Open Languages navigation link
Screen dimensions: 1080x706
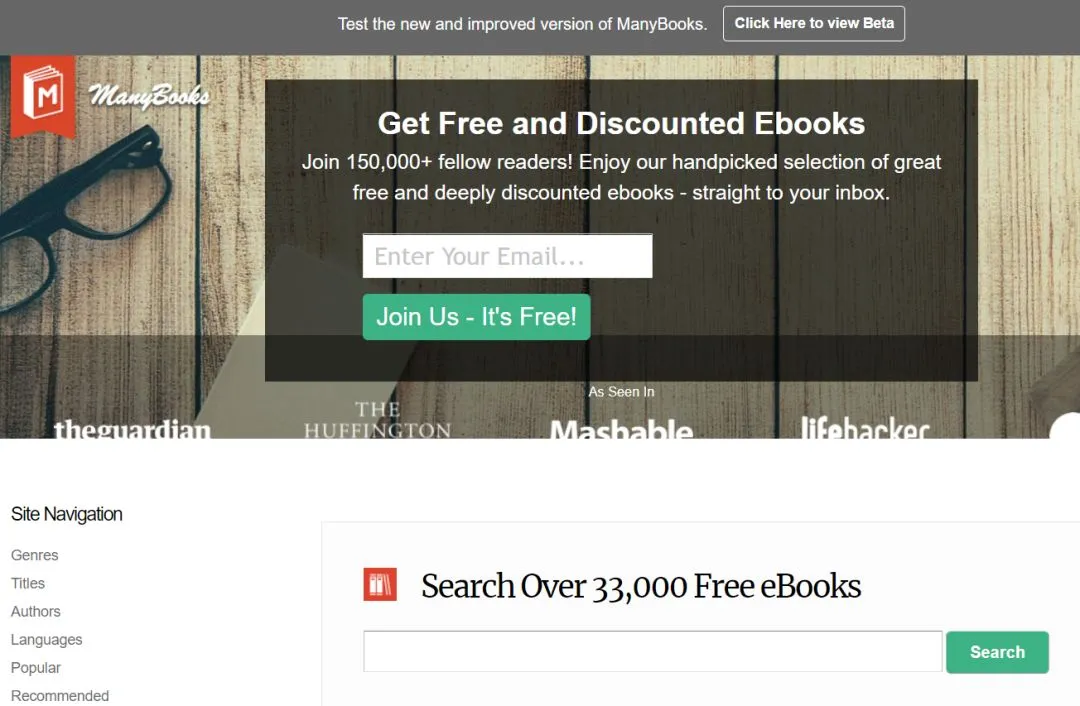(46, 640)
